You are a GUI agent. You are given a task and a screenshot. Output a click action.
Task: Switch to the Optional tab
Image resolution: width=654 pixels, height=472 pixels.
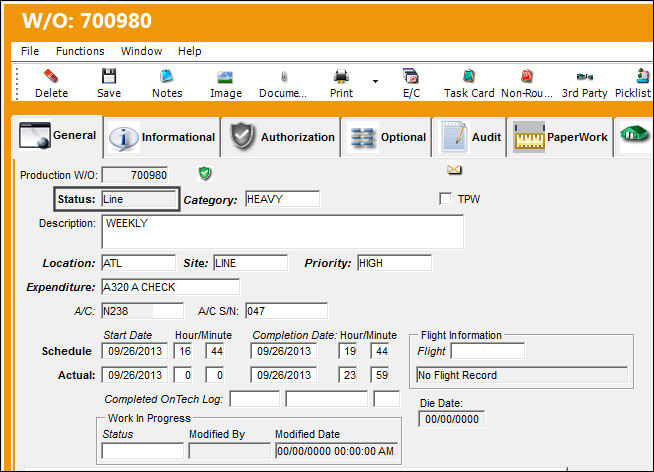click(386, 137)
